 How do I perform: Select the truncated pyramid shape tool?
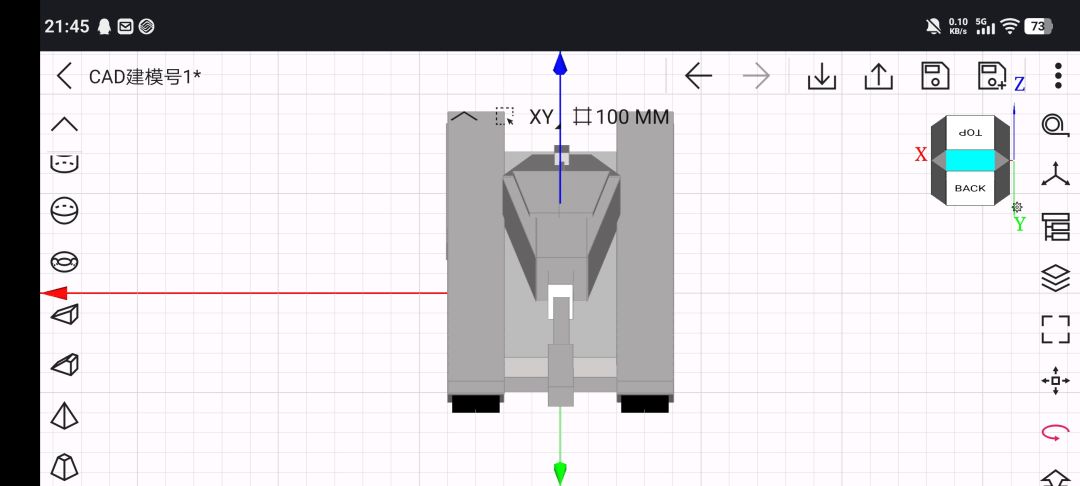[65, 467]
